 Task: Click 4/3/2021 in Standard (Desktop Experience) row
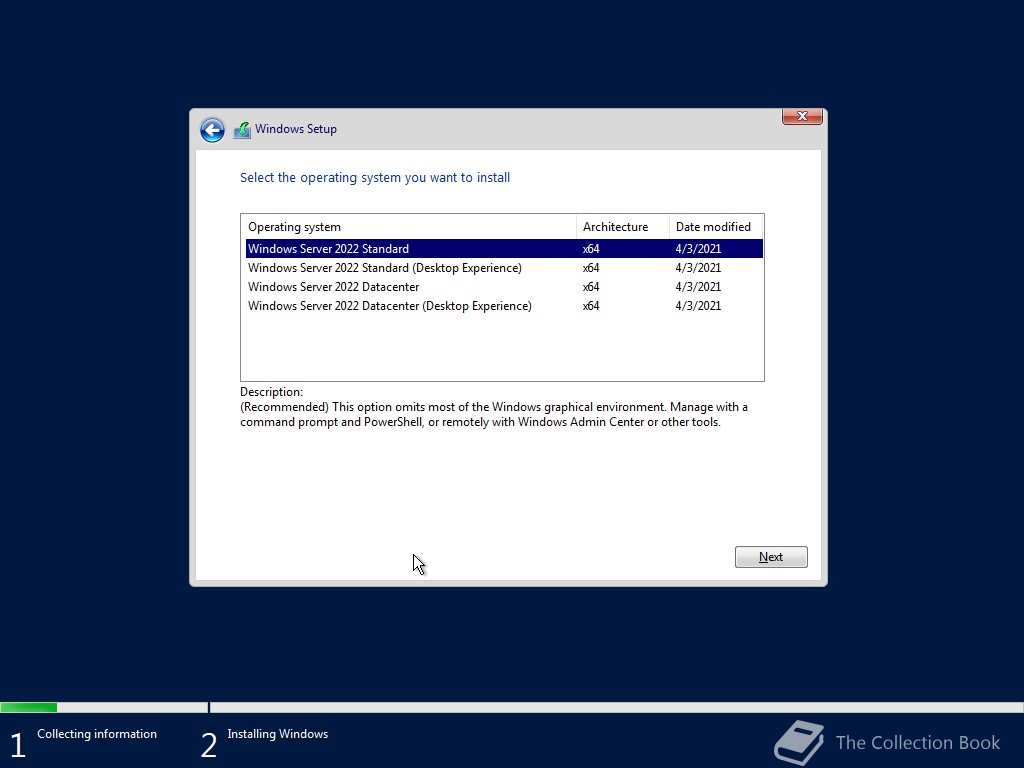tap(698, 268)
